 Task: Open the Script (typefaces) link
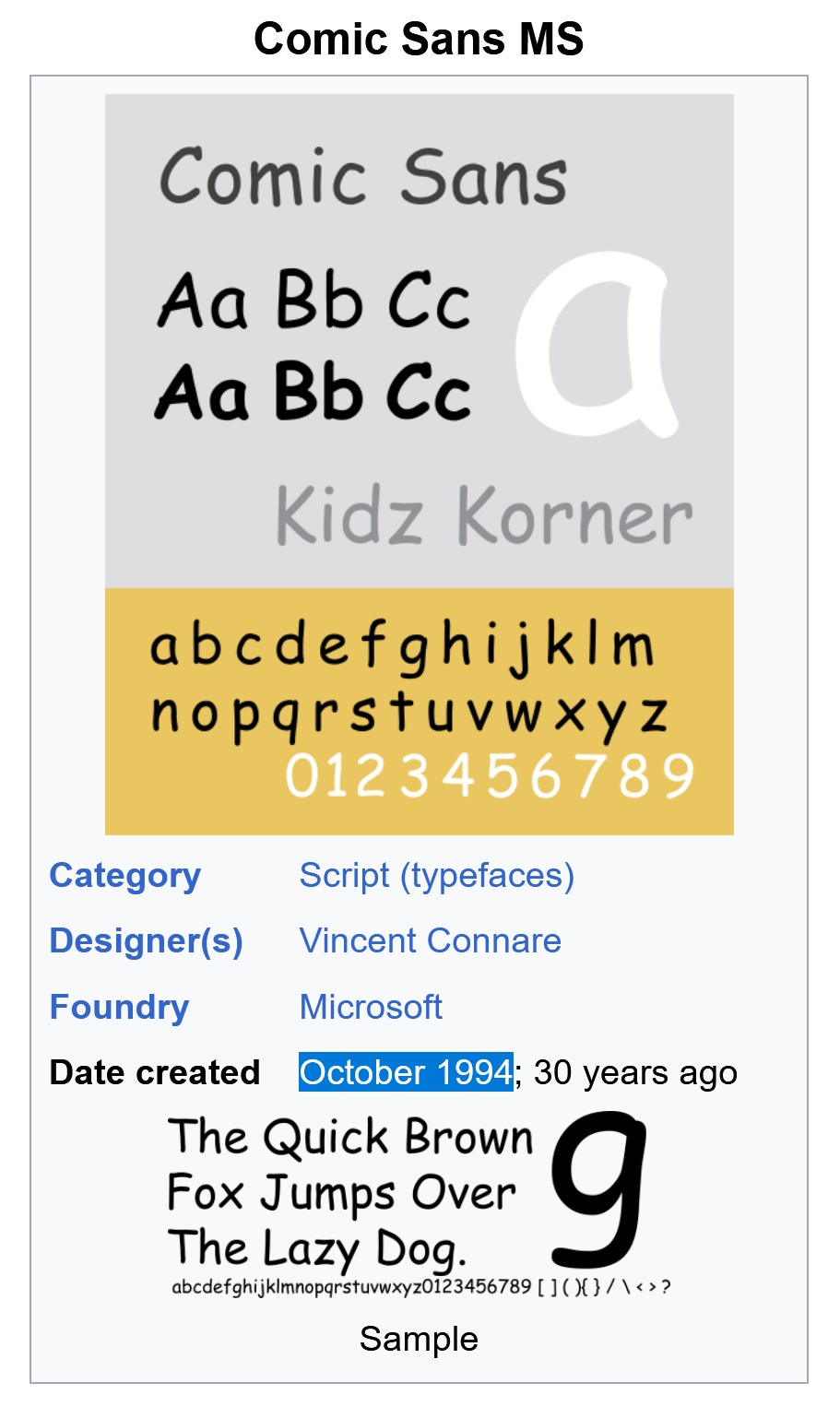tap(437, 876)
